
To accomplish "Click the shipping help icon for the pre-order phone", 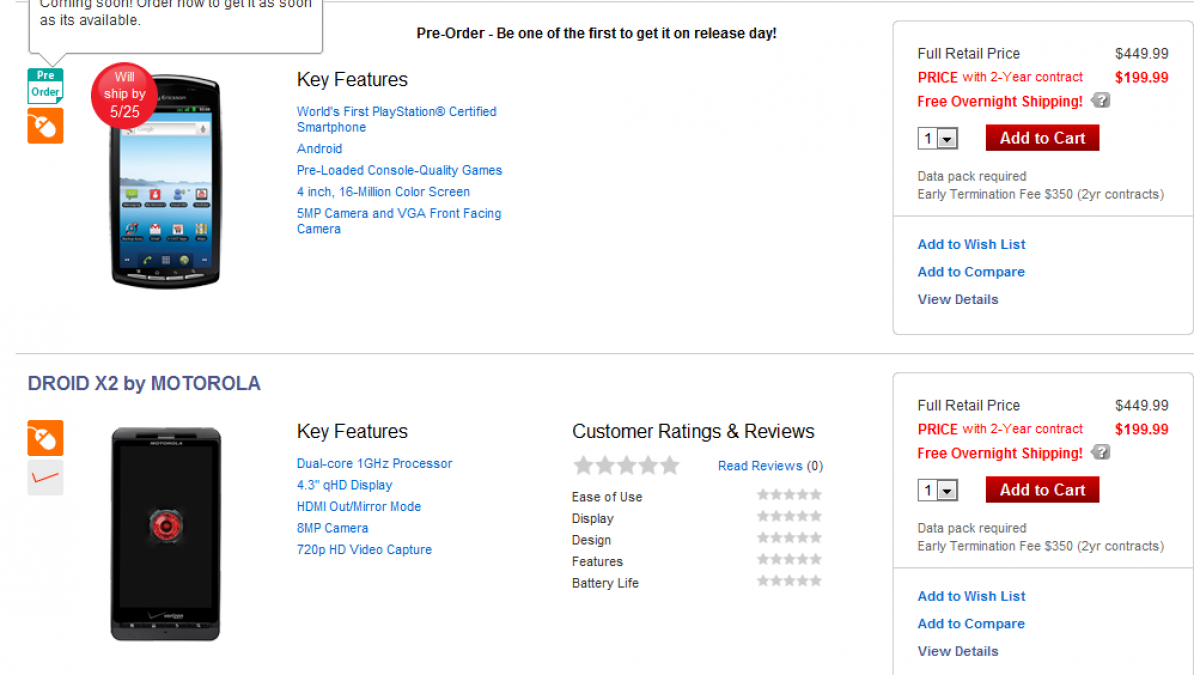I will [1100, 101].
